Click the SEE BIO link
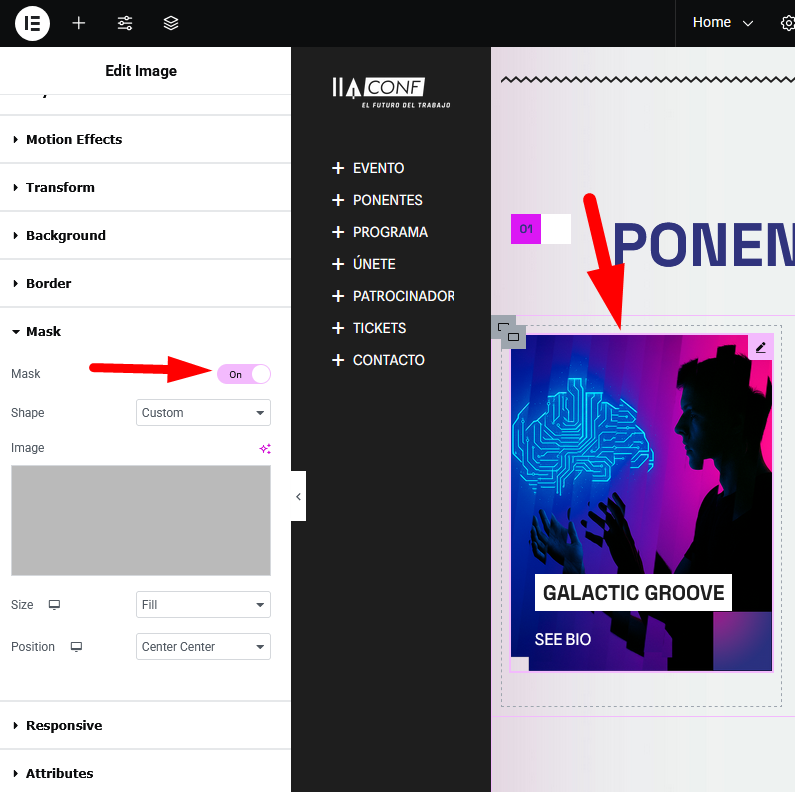795x792 pixels. click(562, 640)
